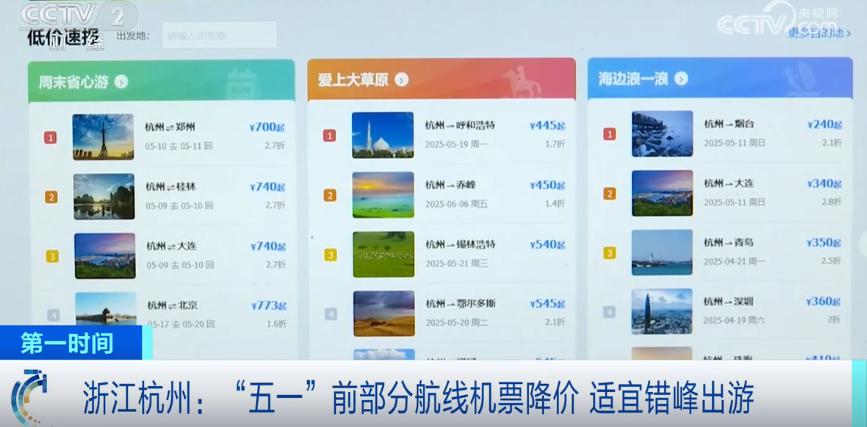The image size is (867, 427).
Task: Open the 更多目的地 link
Action: point(822,32)
